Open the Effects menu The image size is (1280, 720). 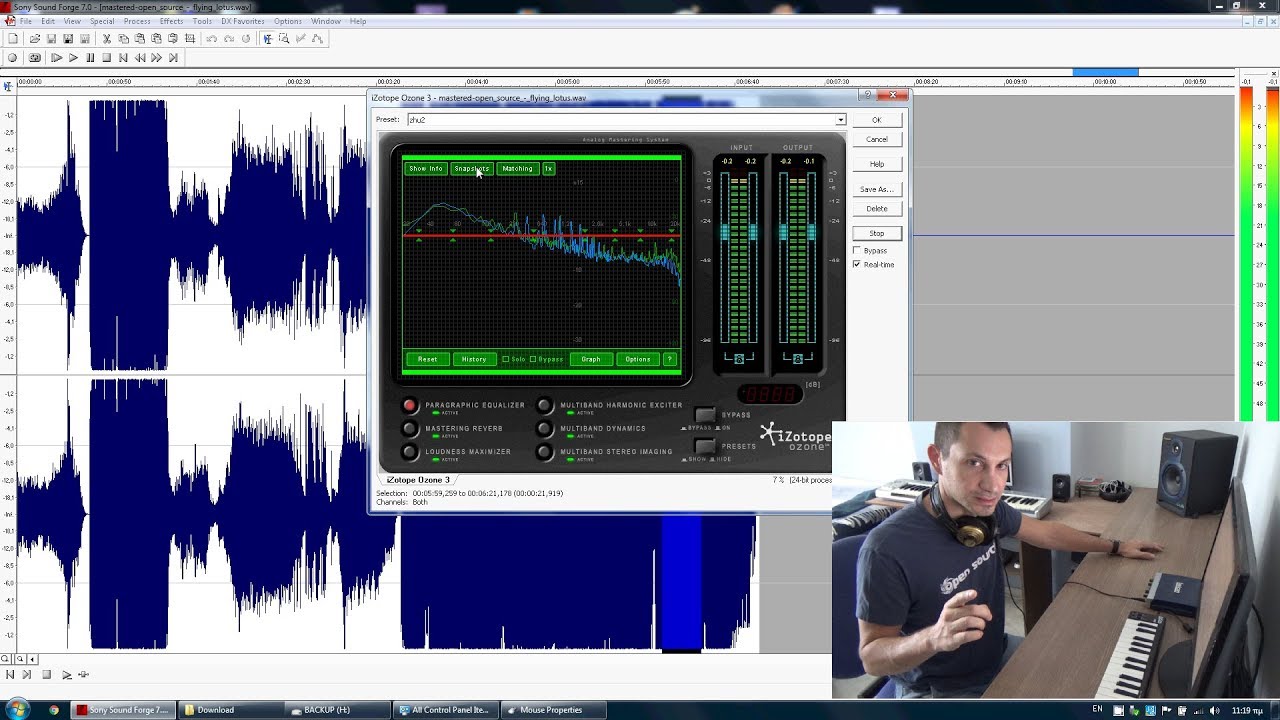(x=171, y=21)
